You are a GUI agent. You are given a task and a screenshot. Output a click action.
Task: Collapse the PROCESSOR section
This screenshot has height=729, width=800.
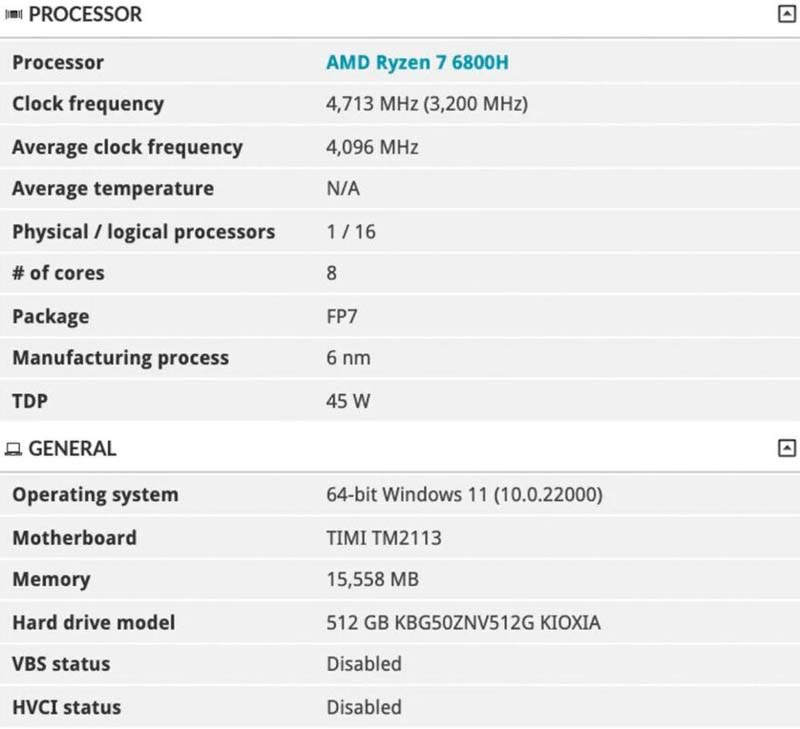(787, 14)
